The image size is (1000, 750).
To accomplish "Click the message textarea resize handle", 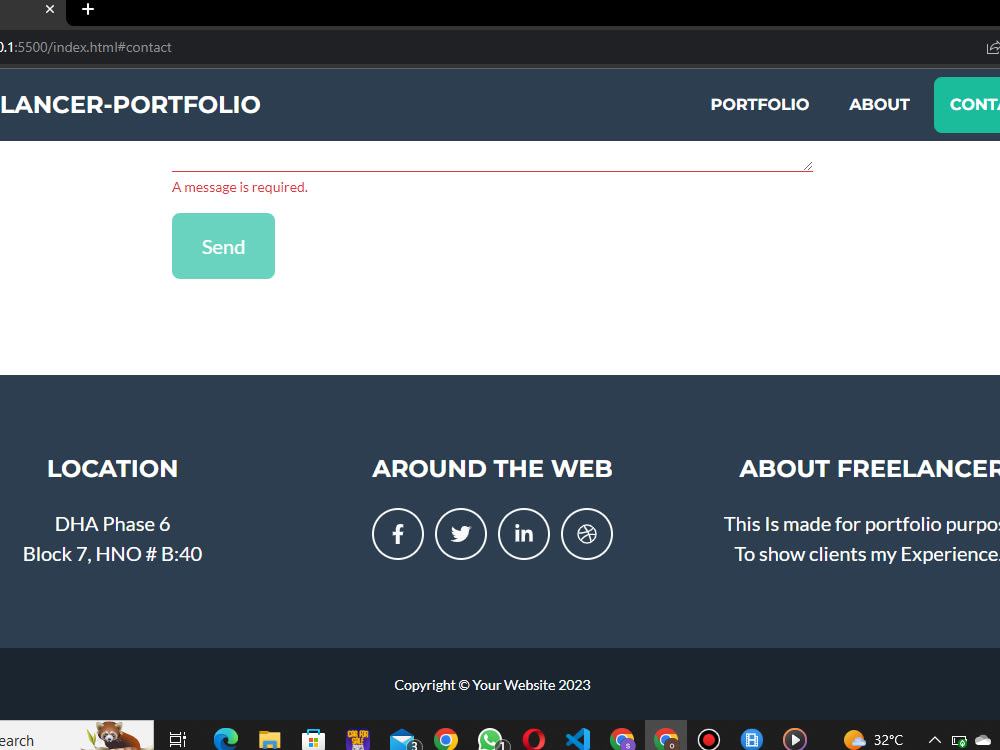I will click(x=808, y=166).
